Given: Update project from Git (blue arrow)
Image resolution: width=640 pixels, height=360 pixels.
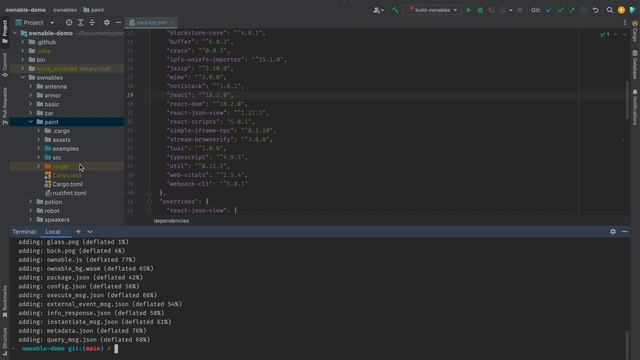Looking at the screenshot, I should [549, 10].
